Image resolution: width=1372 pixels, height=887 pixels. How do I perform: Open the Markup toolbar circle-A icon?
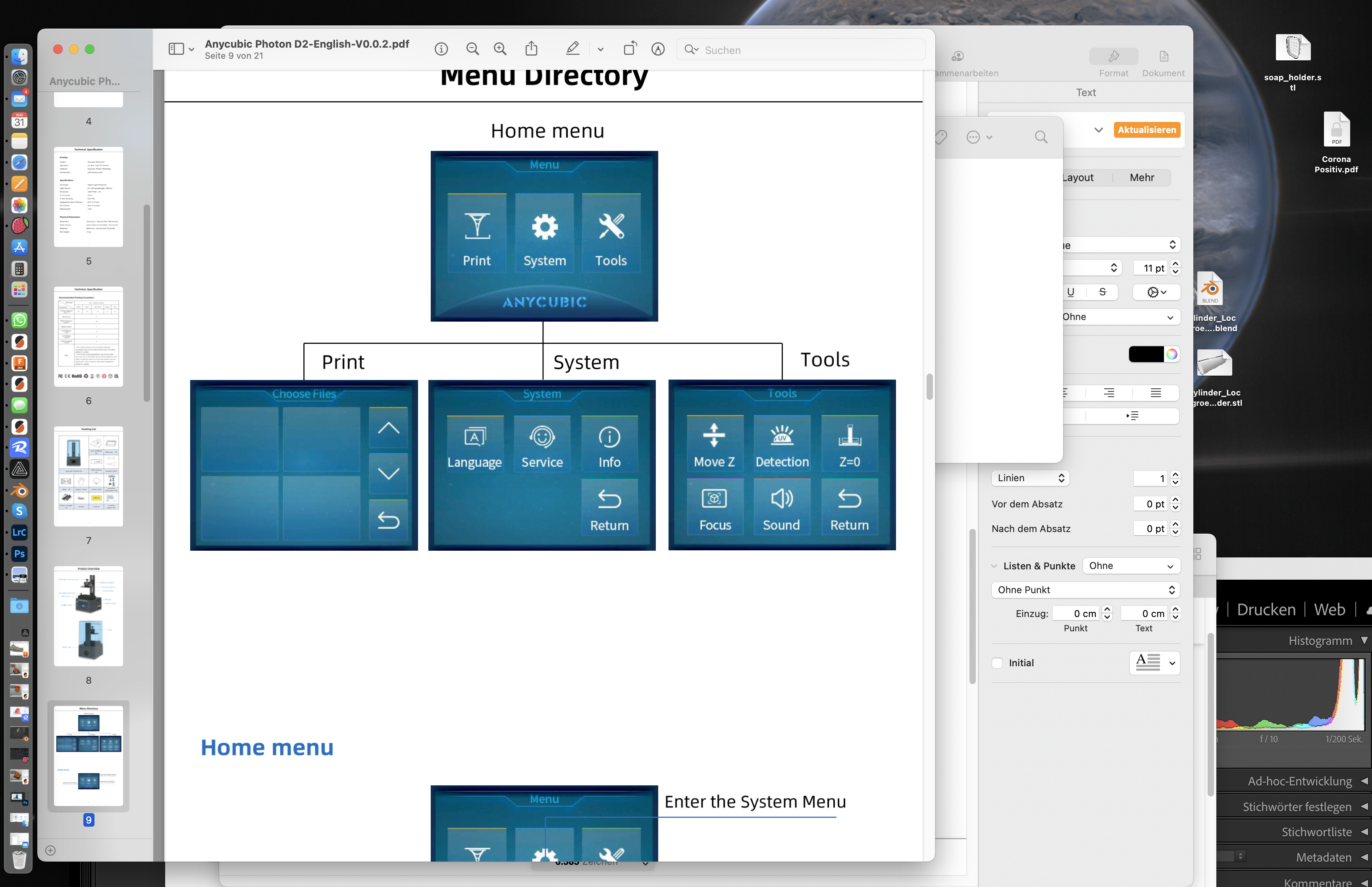tap(658, 50)
